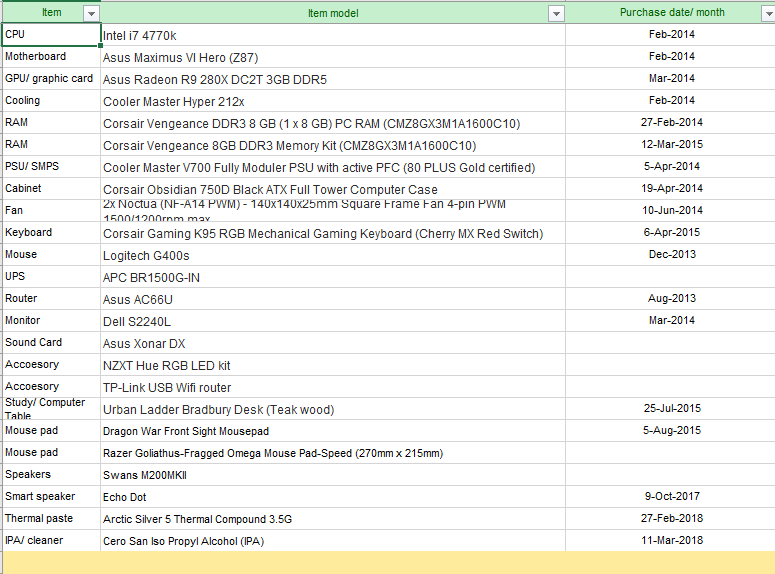Select Urban Ladder Bradbury Desk cell
This screenshot has width=775, height=574.
(x=333, y=408)
